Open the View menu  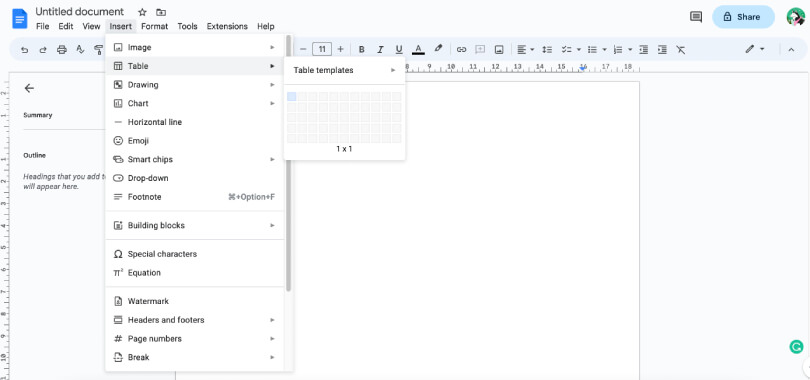(x=91, y=26)
